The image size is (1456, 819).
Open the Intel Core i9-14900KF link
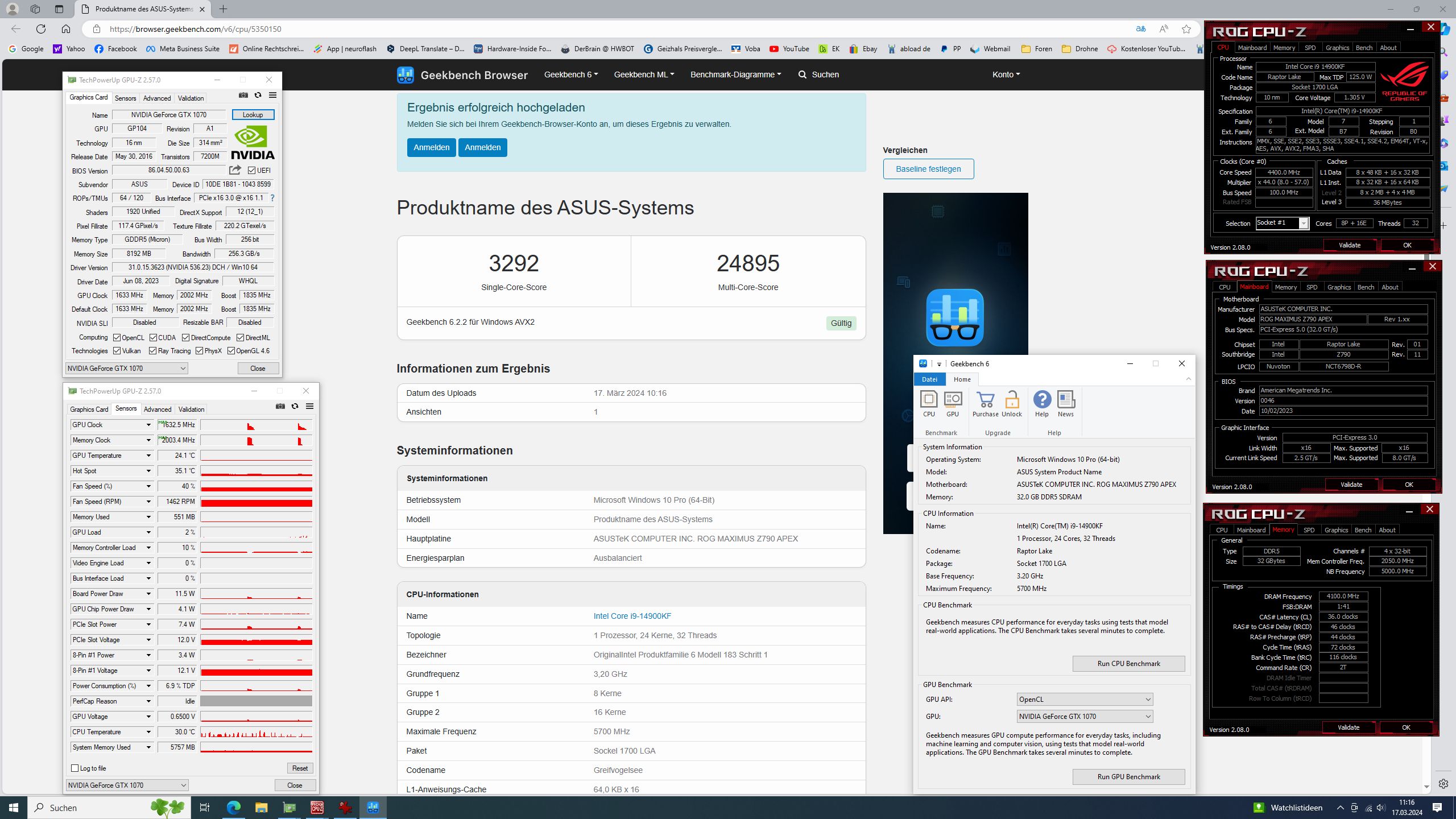click(632, 616)
